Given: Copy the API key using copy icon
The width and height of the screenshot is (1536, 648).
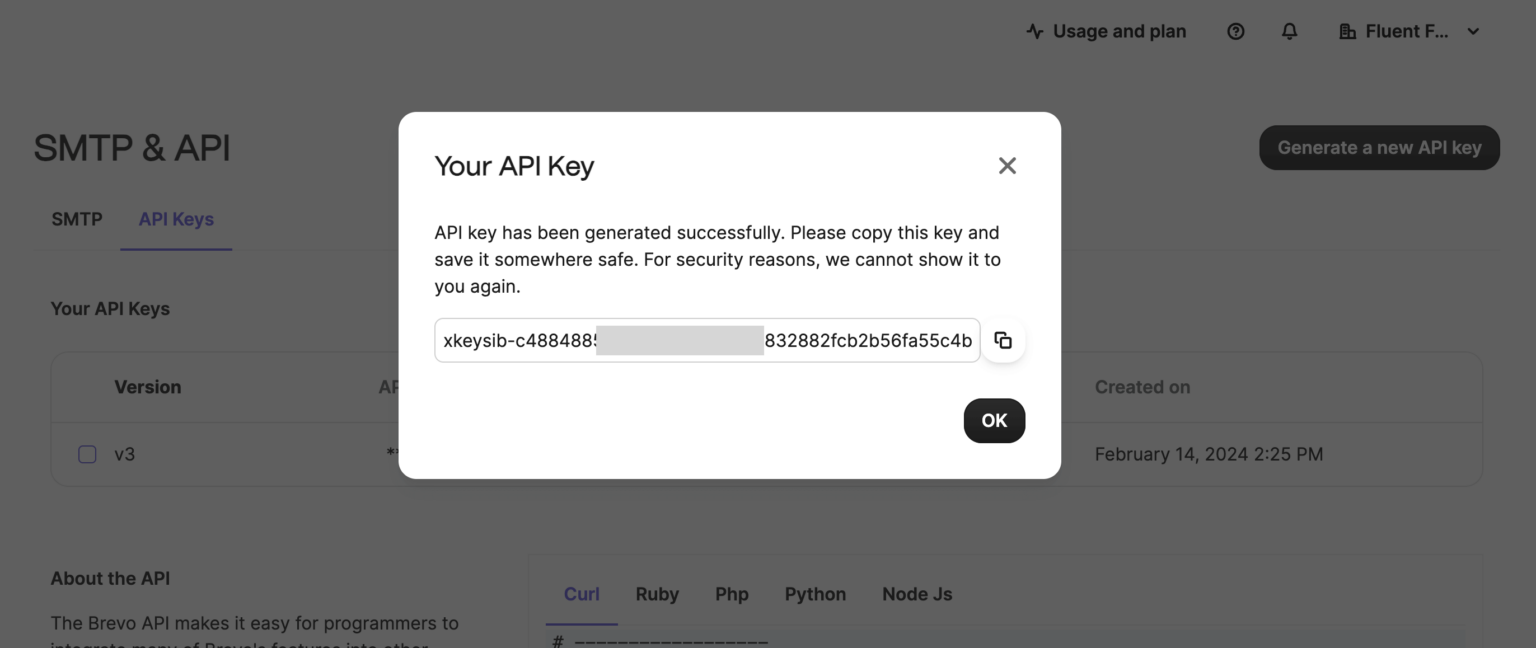Looking at the screenshot, I should click(1003, 340).
